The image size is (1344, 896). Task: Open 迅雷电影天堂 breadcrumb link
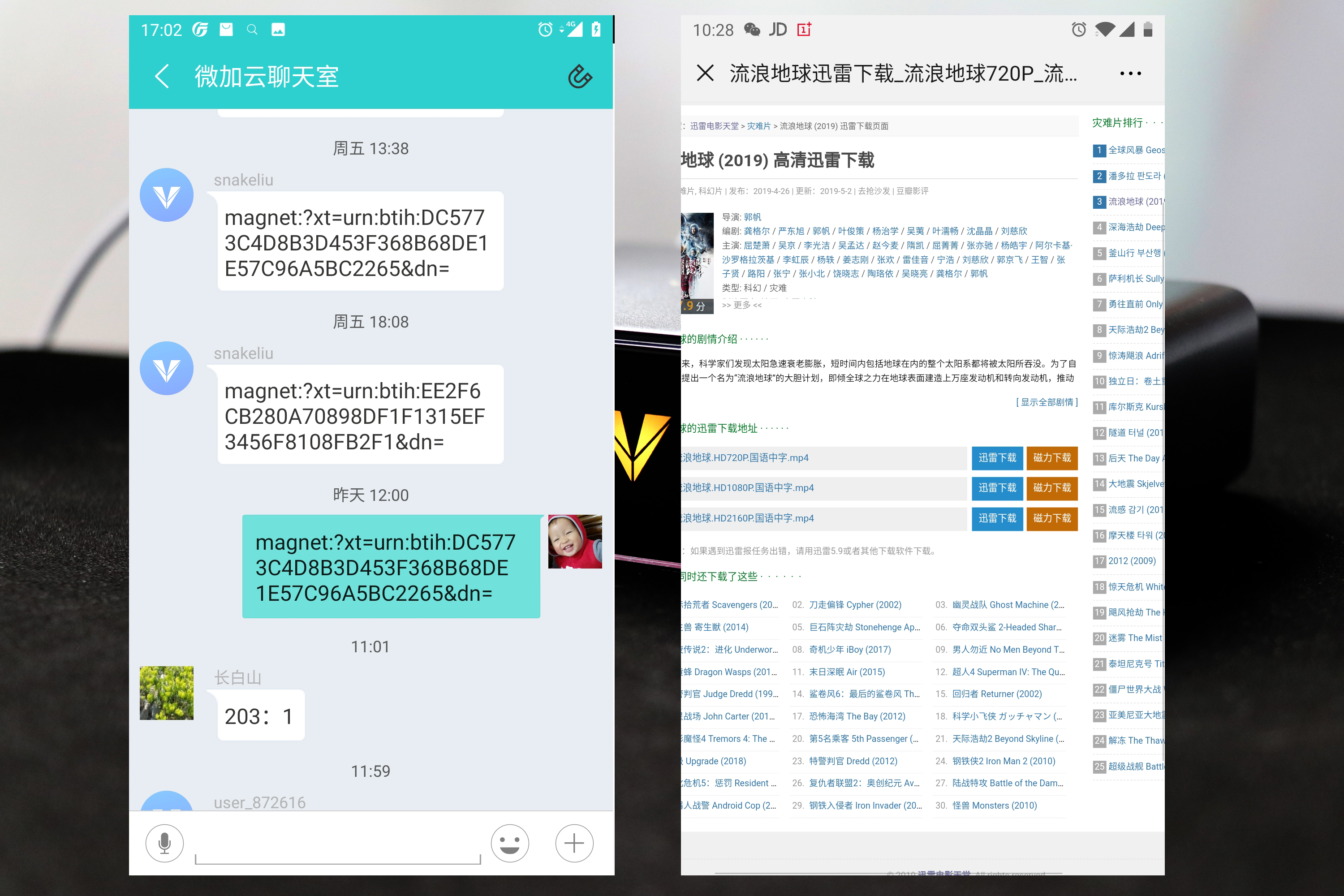[x=714, y=126]
